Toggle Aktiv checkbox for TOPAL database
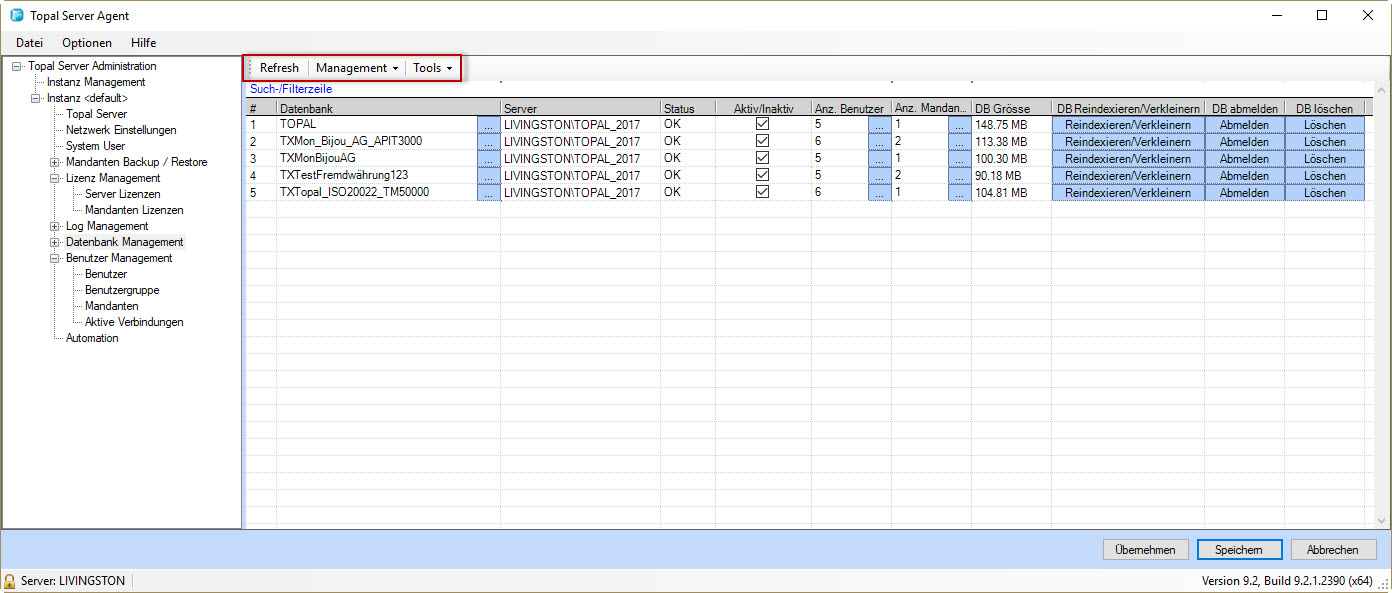Viewport: 1392px width, 593px height. [763, 124]
